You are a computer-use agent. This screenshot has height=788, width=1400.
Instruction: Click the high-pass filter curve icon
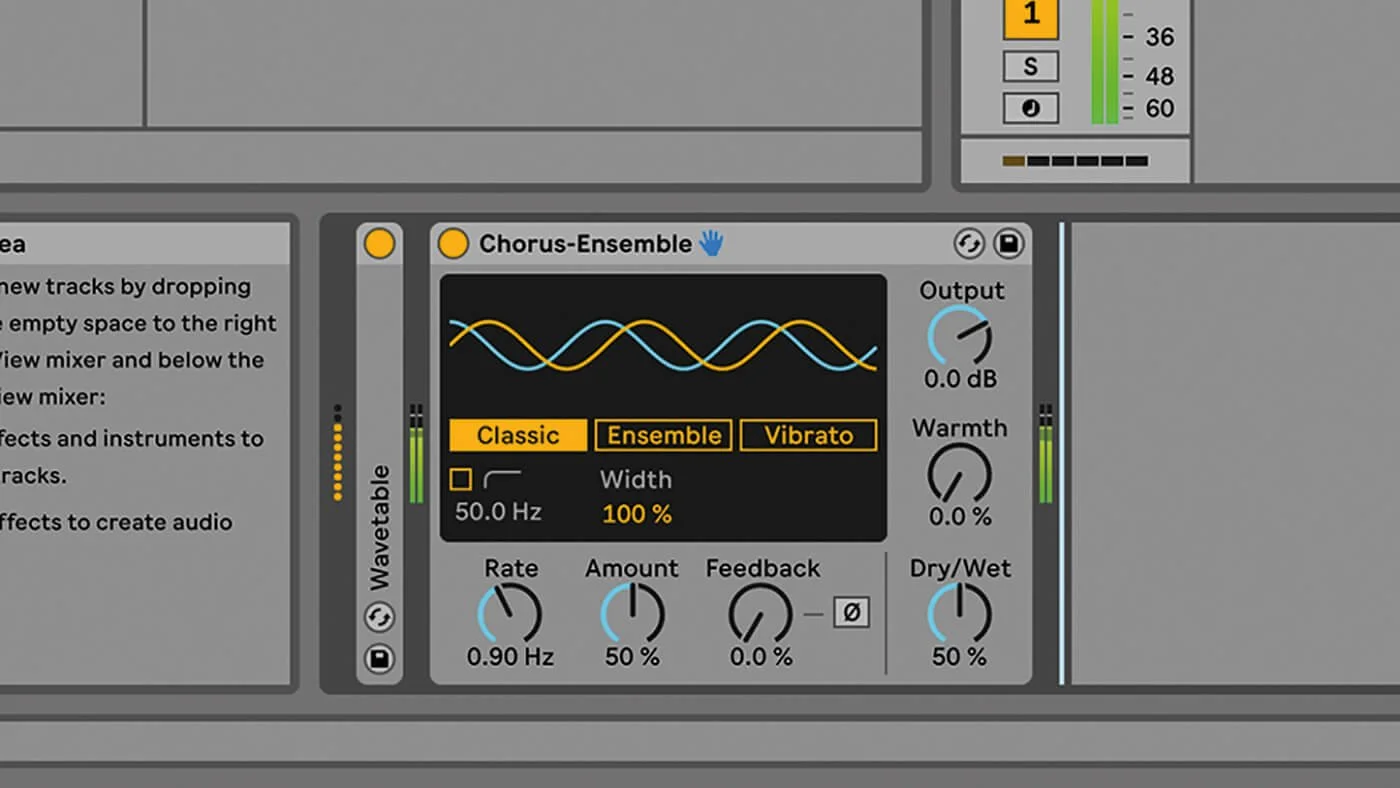coord(503,480)
